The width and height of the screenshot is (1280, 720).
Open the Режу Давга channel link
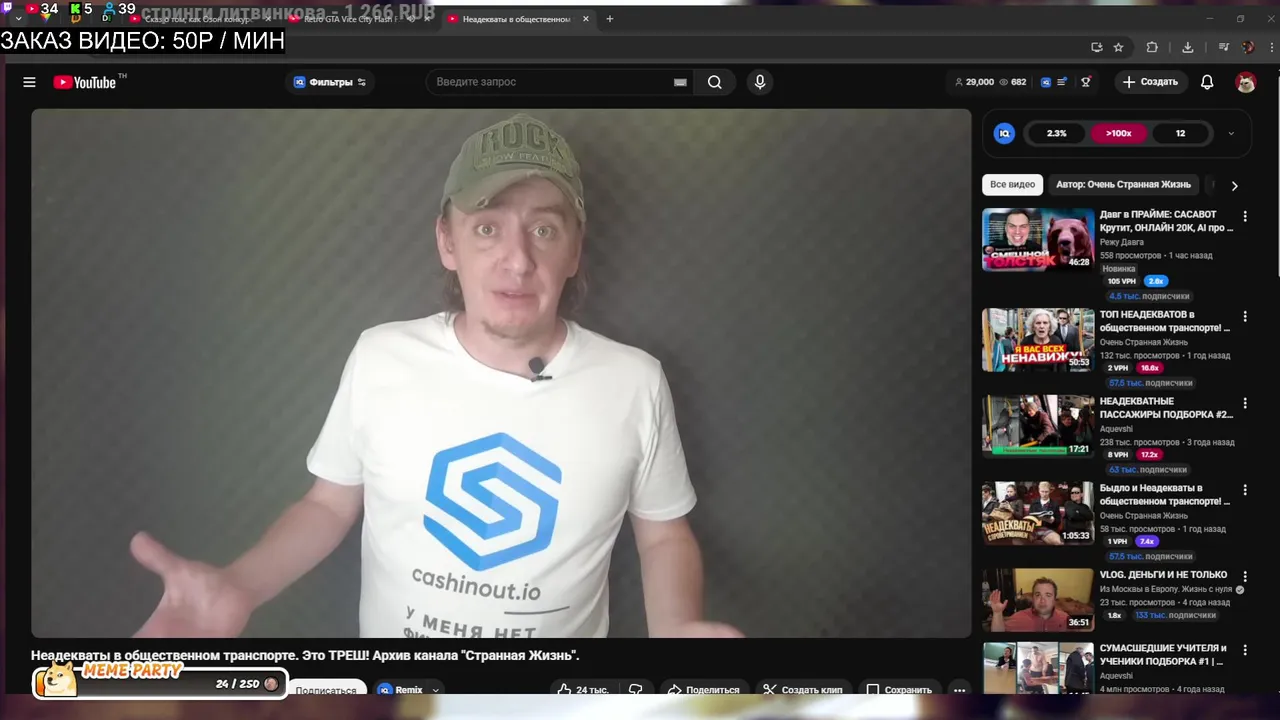click(1122, 242)
